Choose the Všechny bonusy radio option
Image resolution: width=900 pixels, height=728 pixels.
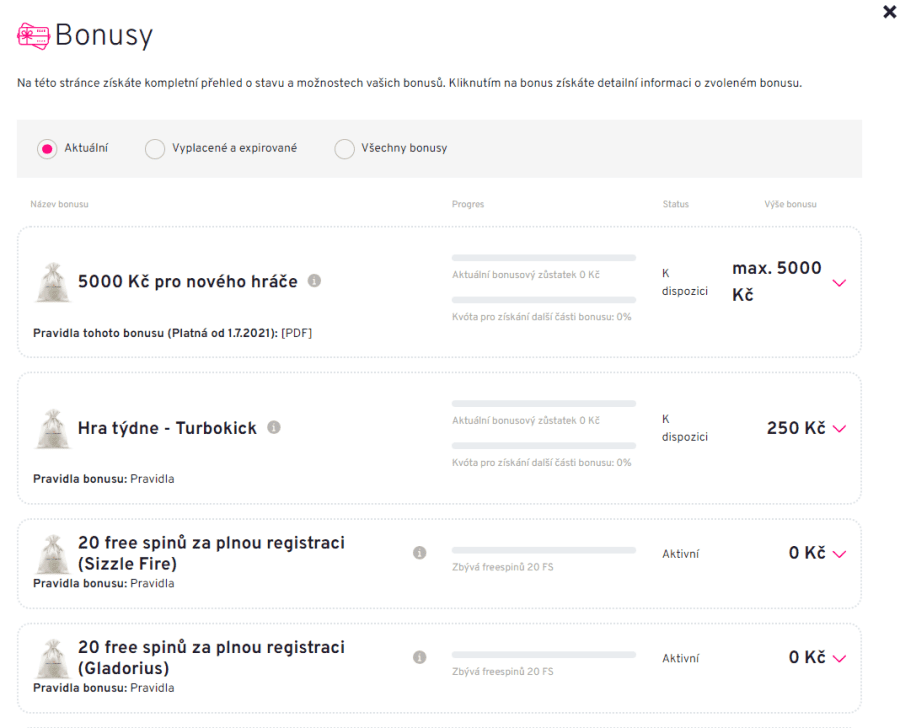click(344, 149)
